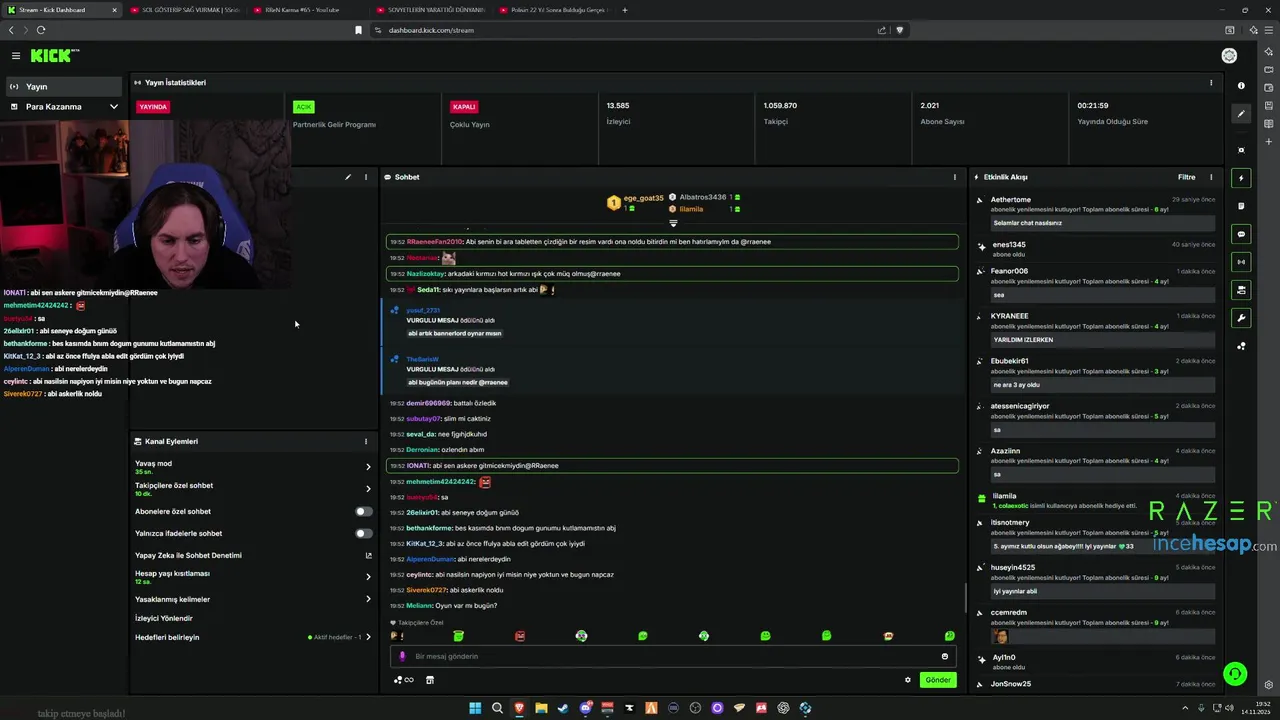Switch to SOVYETLERİN YARATTIĞI DÜNYANIN tab
The width and height of the screenshot is (1280, 720).
429,10
